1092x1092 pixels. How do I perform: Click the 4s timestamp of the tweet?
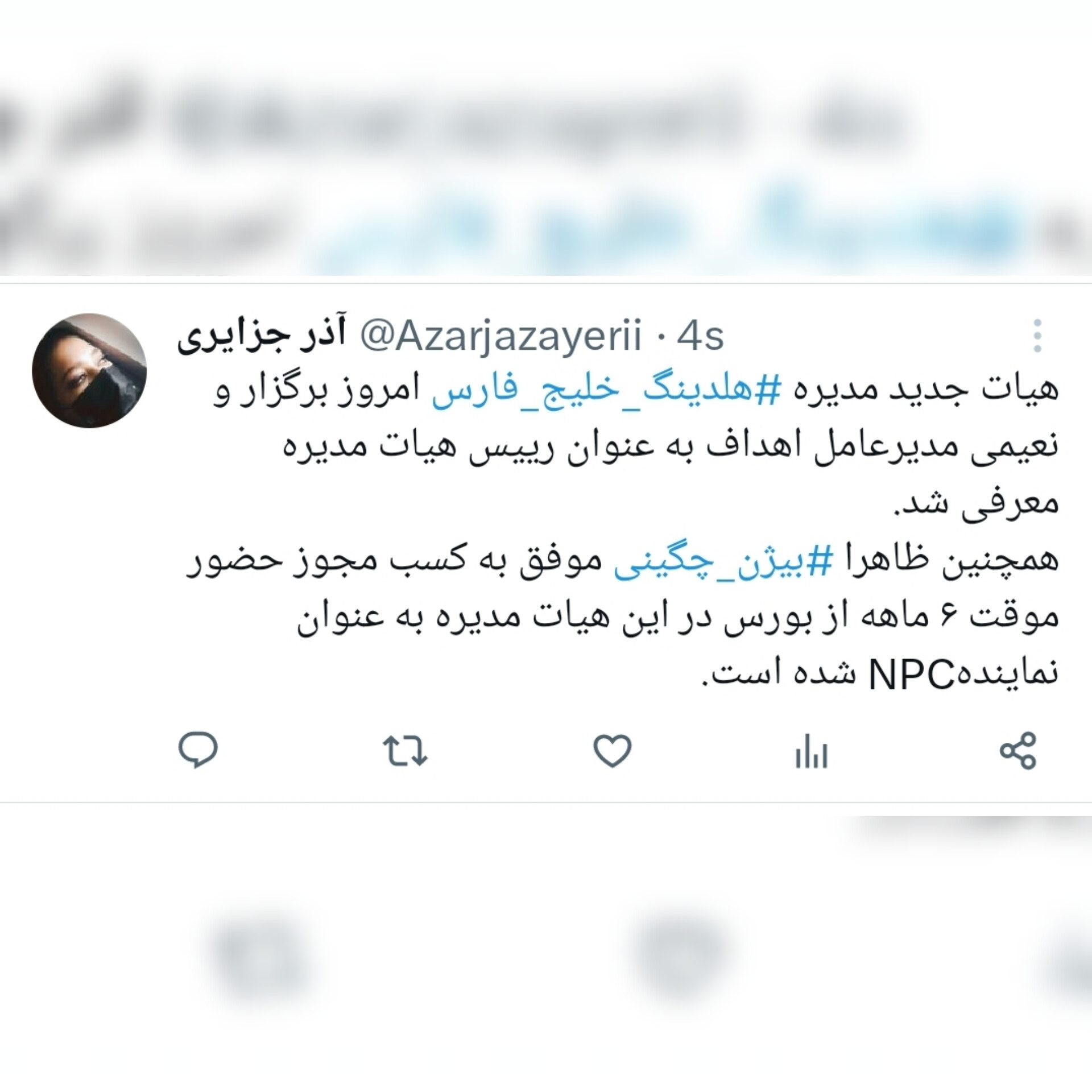[700, 337]
